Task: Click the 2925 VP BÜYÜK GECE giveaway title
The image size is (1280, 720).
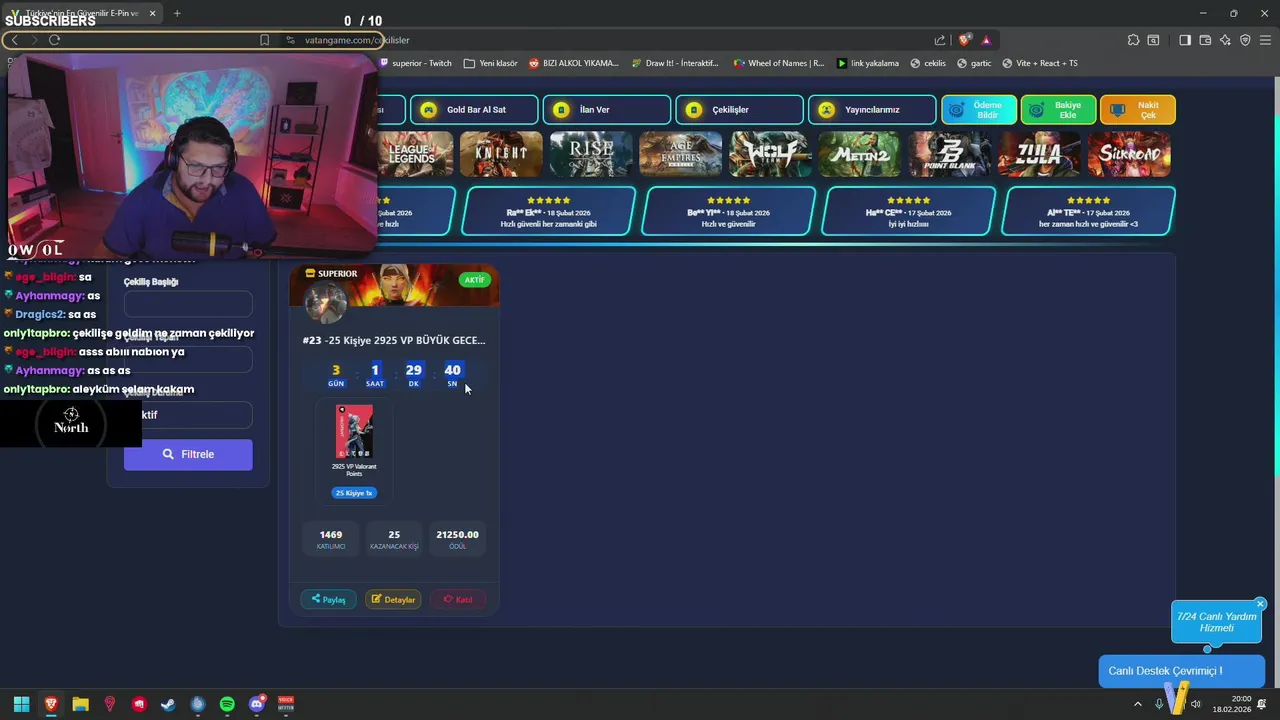Action: [394, 340]
